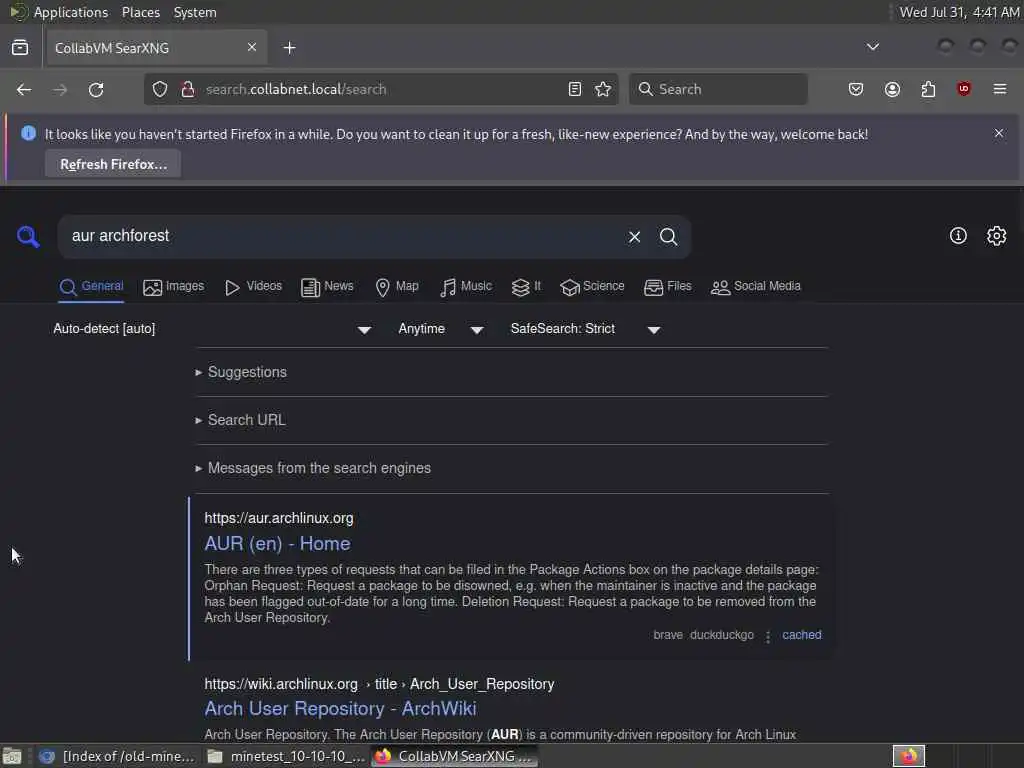Open the SafeSearch: Strict dropdown

point(585,328)
